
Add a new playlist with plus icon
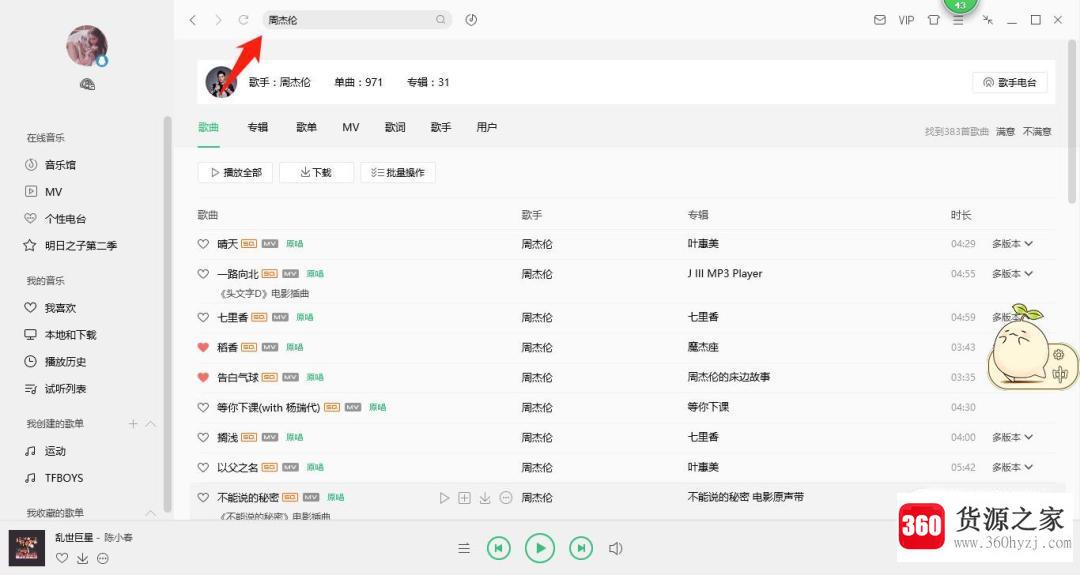point(133,424)
